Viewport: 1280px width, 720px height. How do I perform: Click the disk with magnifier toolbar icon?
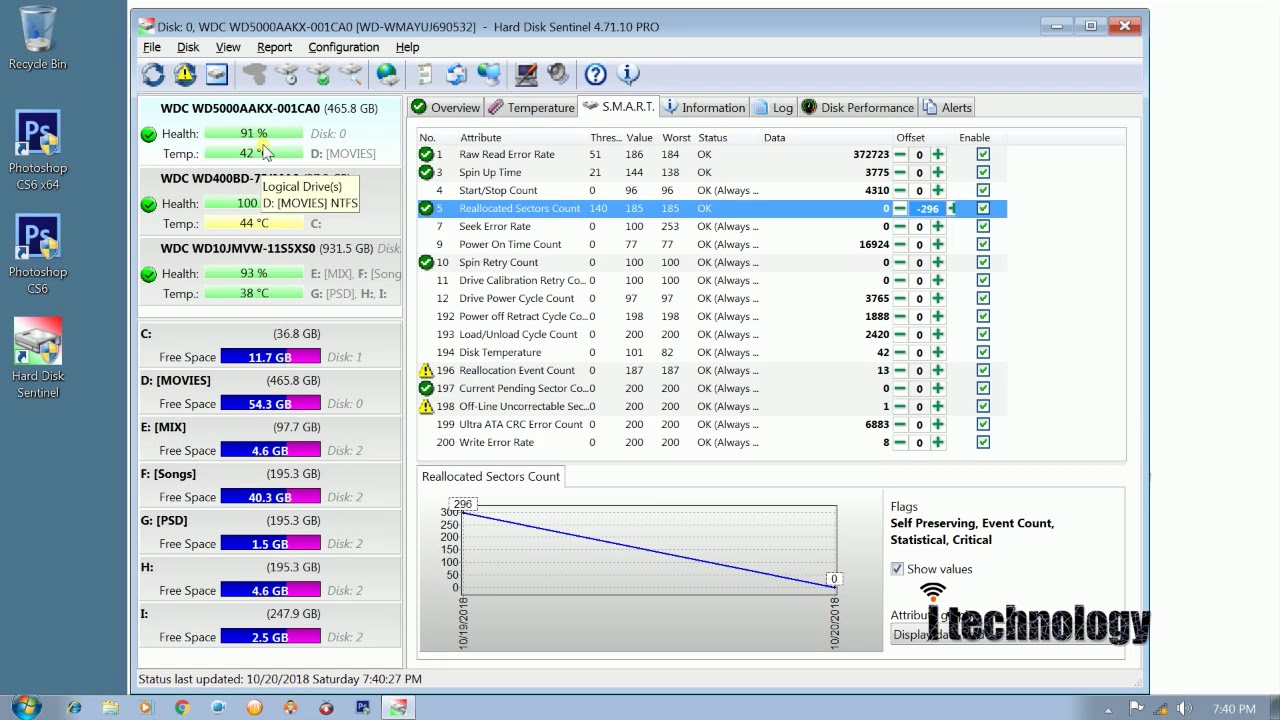pos(351,74)
